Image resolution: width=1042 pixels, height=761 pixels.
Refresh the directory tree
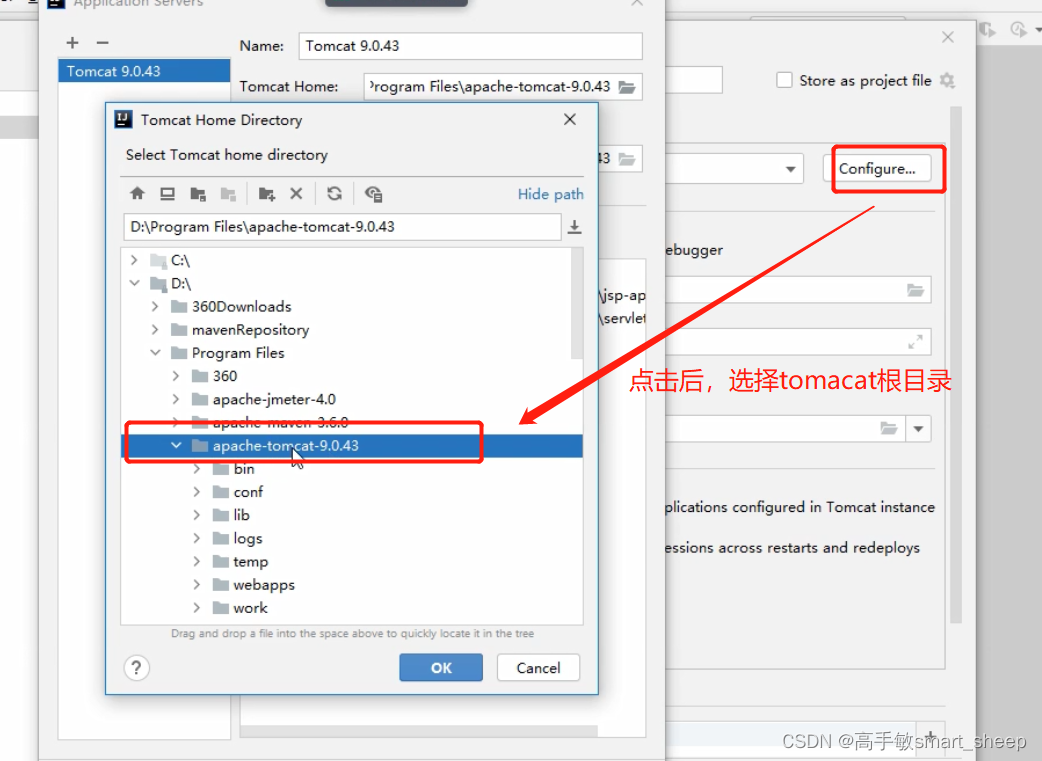click(334, 193)
